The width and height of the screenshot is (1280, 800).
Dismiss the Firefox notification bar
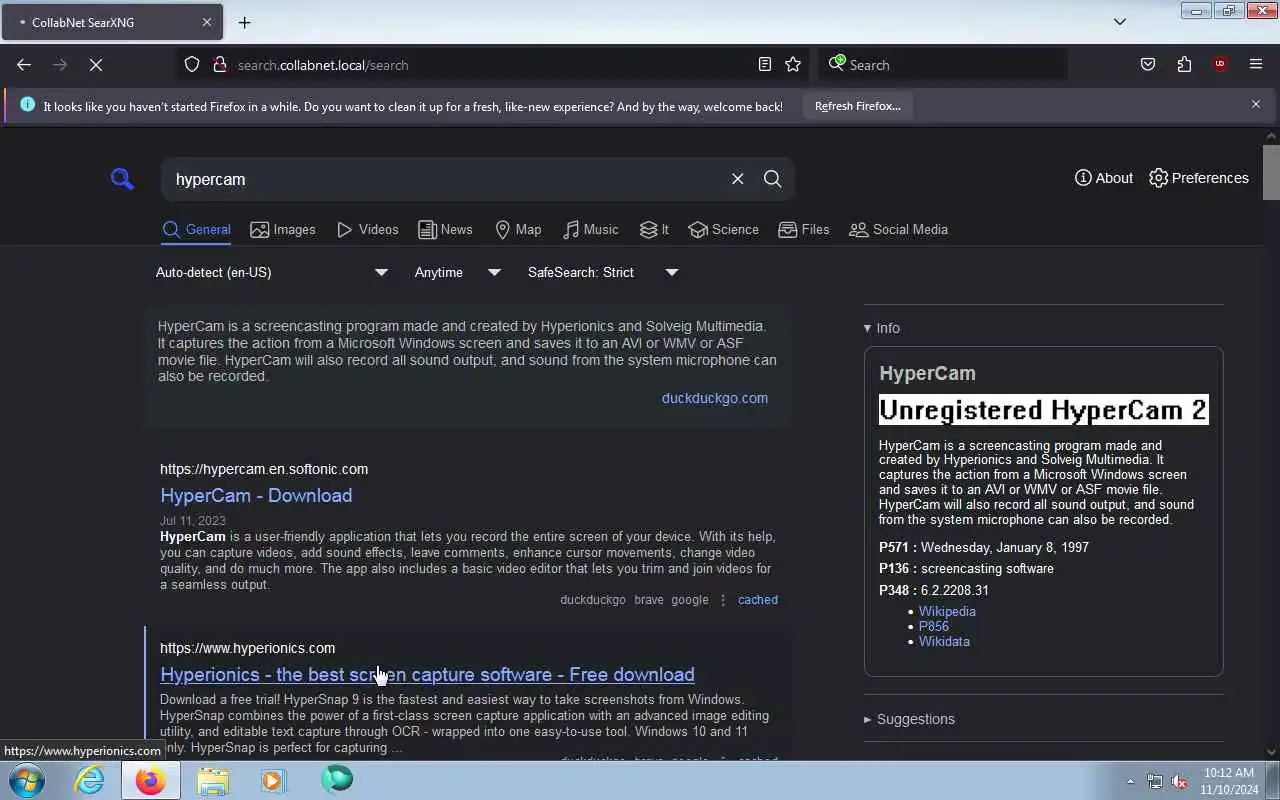[x=1256, y=104]
